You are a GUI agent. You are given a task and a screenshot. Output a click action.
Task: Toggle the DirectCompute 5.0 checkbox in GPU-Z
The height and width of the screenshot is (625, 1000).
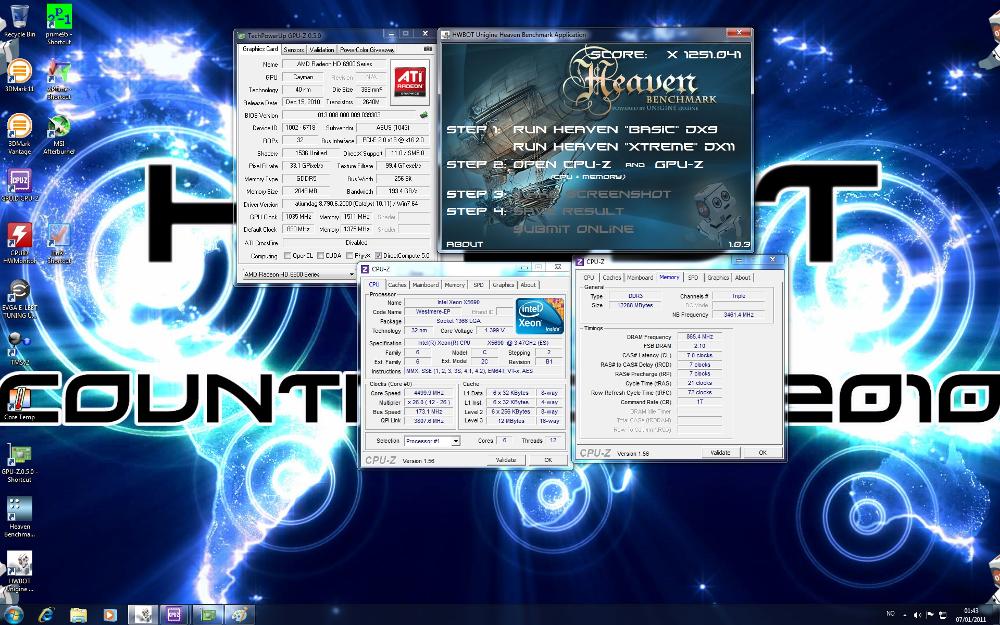(378, 256)
